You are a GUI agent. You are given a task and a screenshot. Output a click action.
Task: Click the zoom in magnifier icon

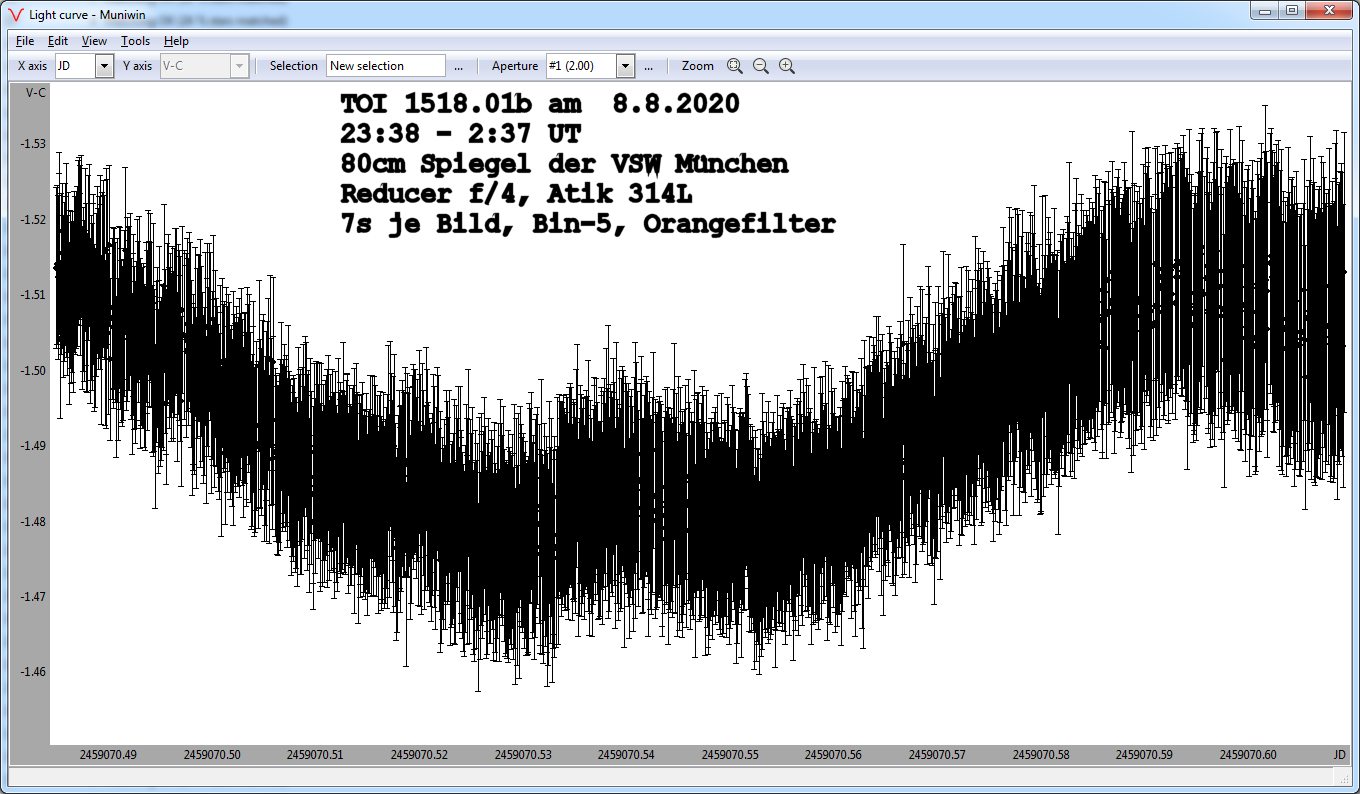[787, 66]
